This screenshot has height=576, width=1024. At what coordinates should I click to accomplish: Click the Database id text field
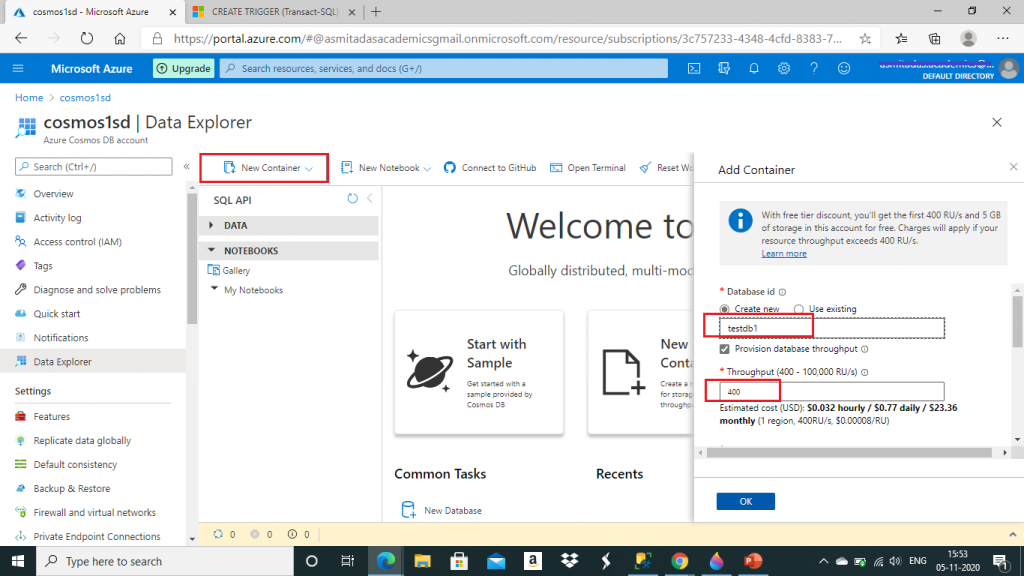(x=831, y=328)
